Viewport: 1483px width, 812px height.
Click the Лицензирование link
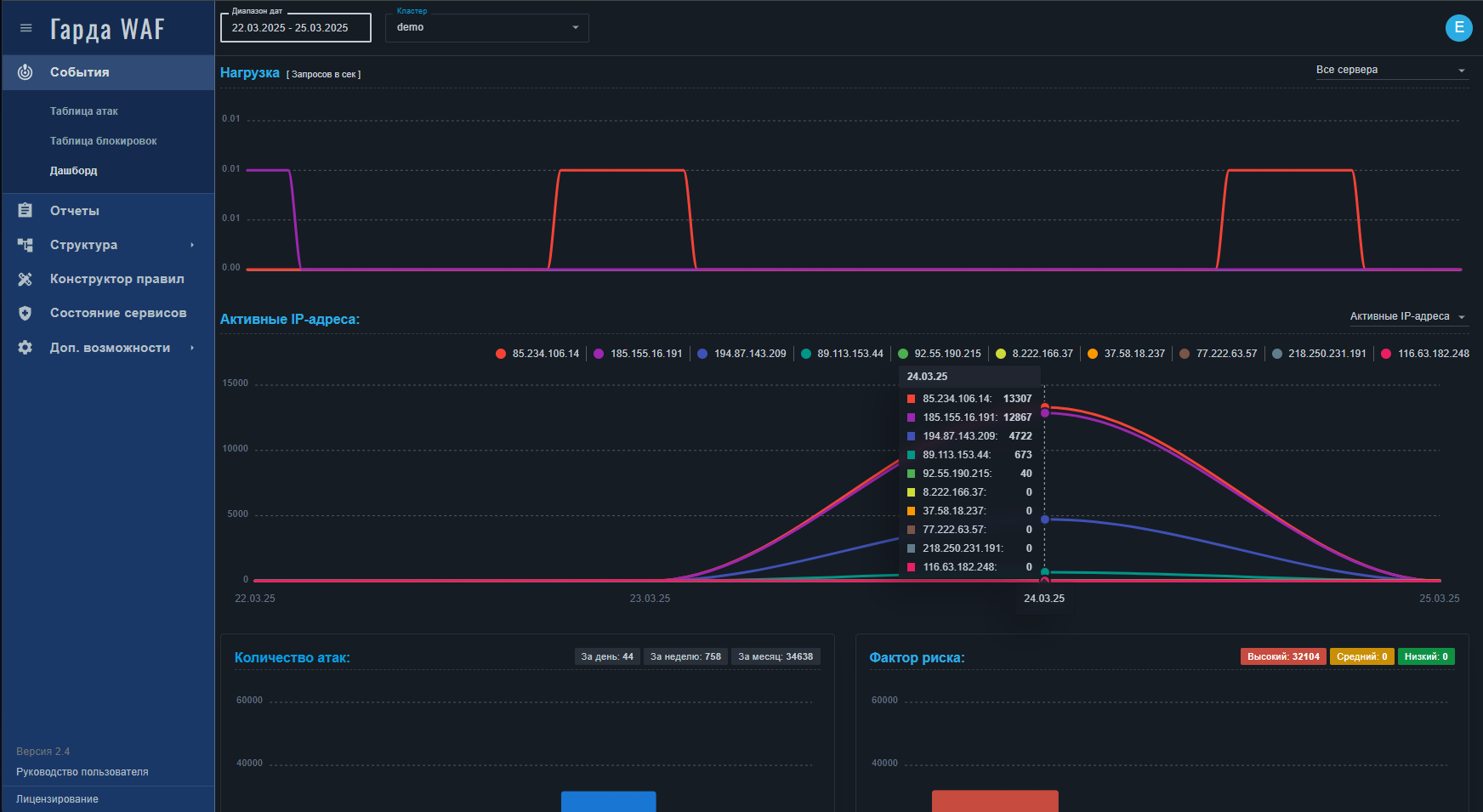click(57, 799)
